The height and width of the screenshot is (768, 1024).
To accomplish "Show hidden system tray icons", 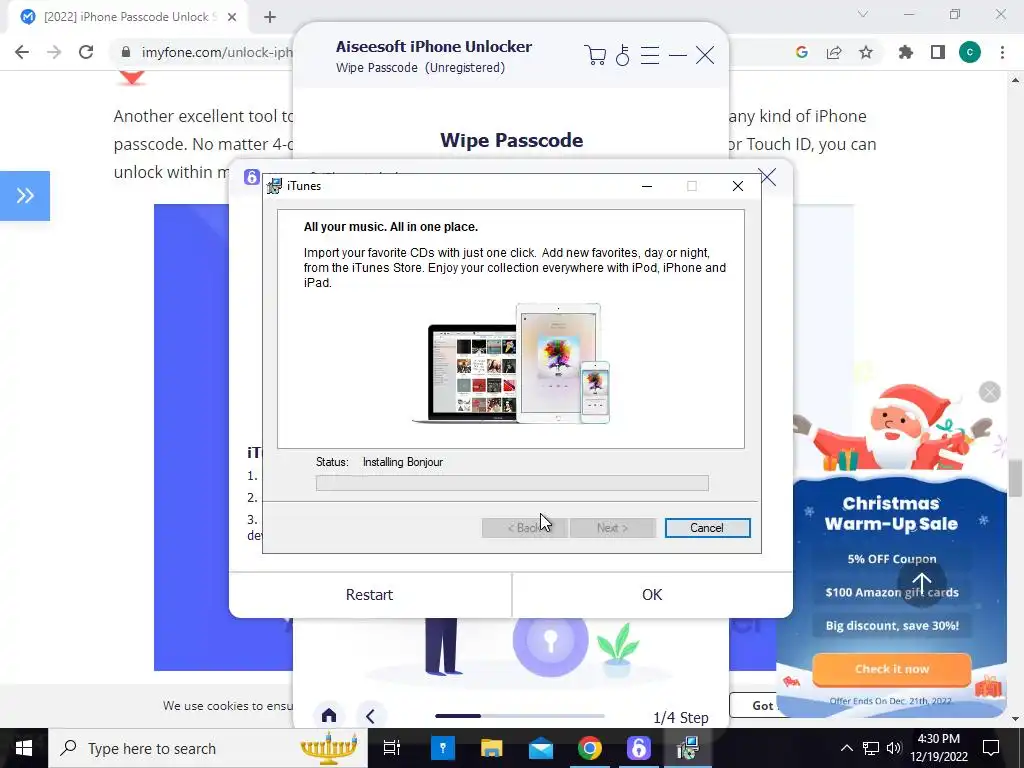I will click(x=846, y=748).
